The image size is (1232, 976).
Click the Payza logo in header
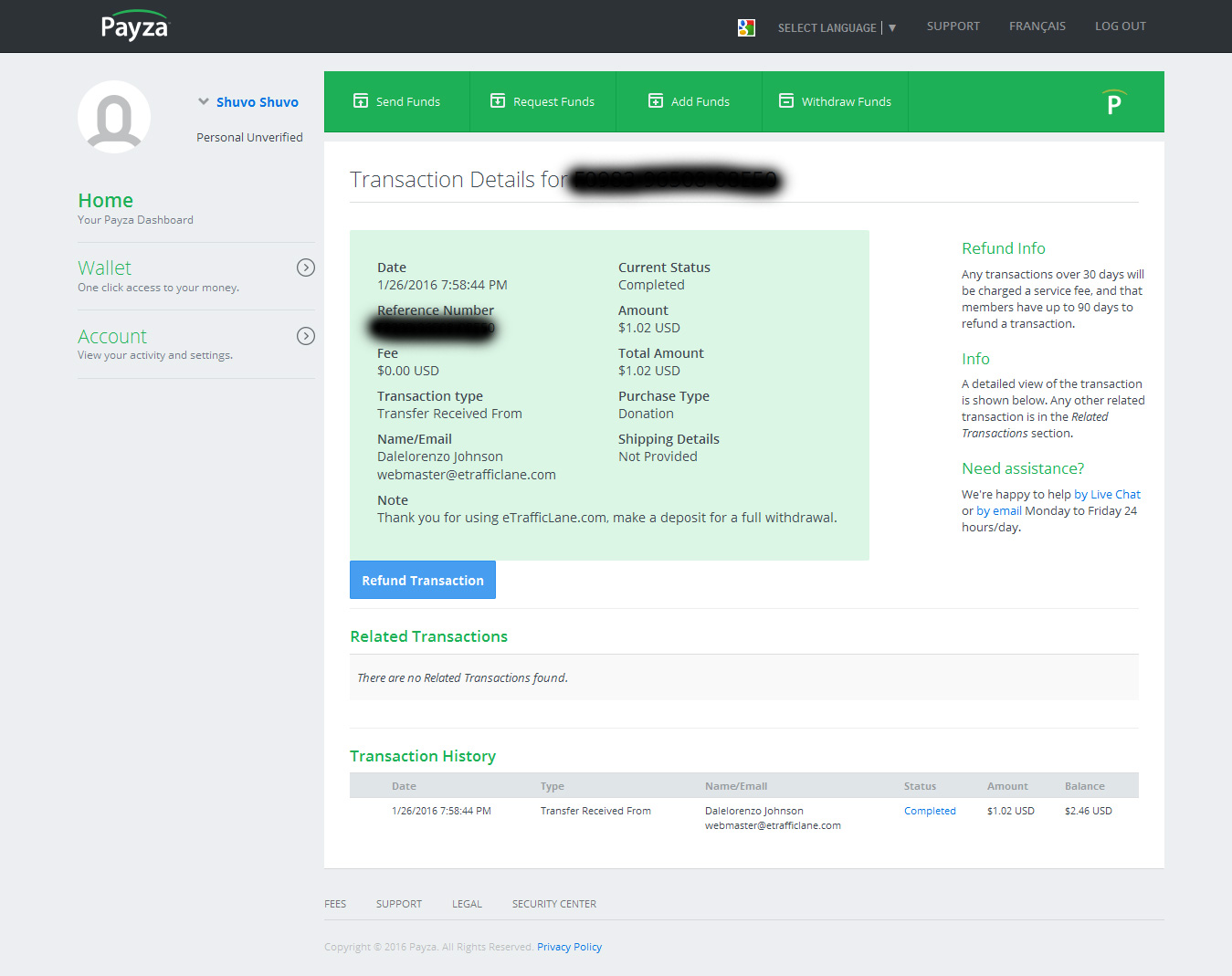[135, 26]
